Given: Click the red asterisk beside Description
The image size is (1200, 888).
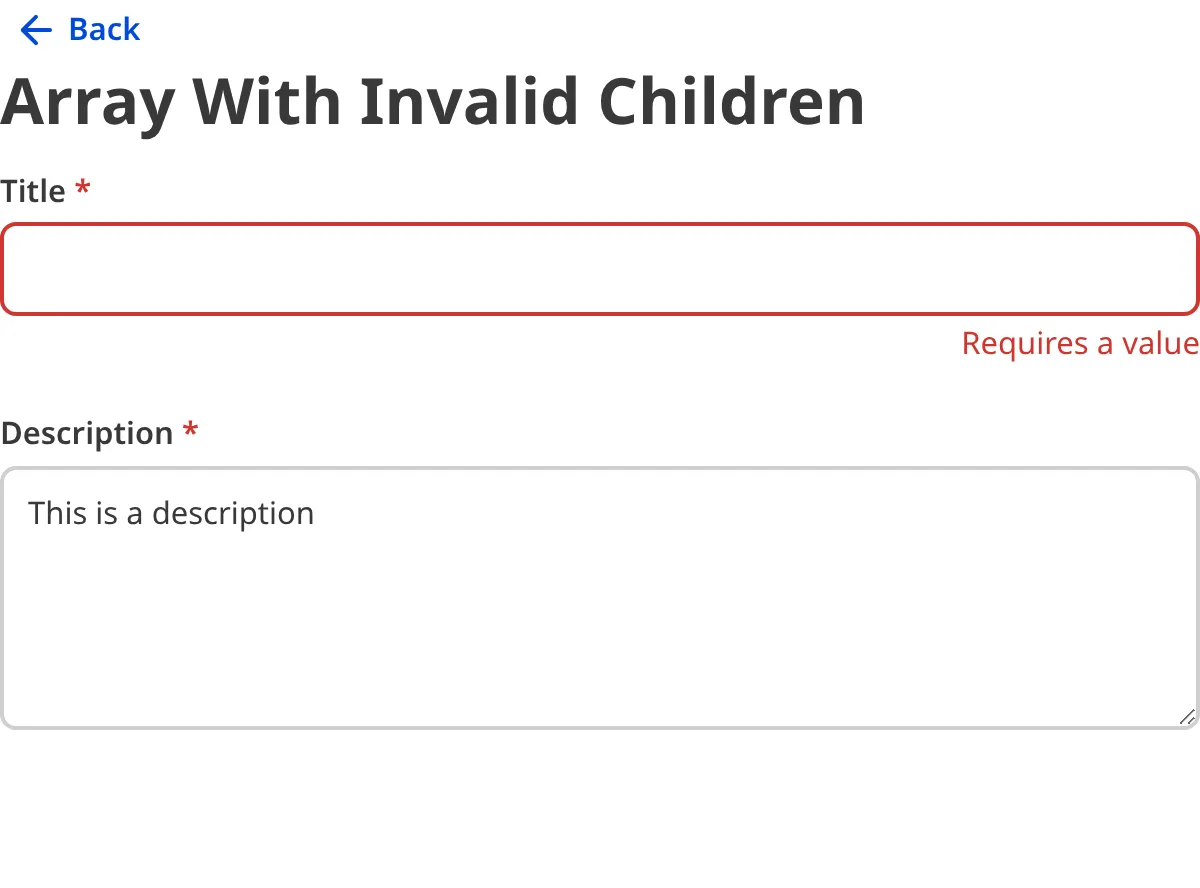Looking at the screenshot, I should coord(191,431).
